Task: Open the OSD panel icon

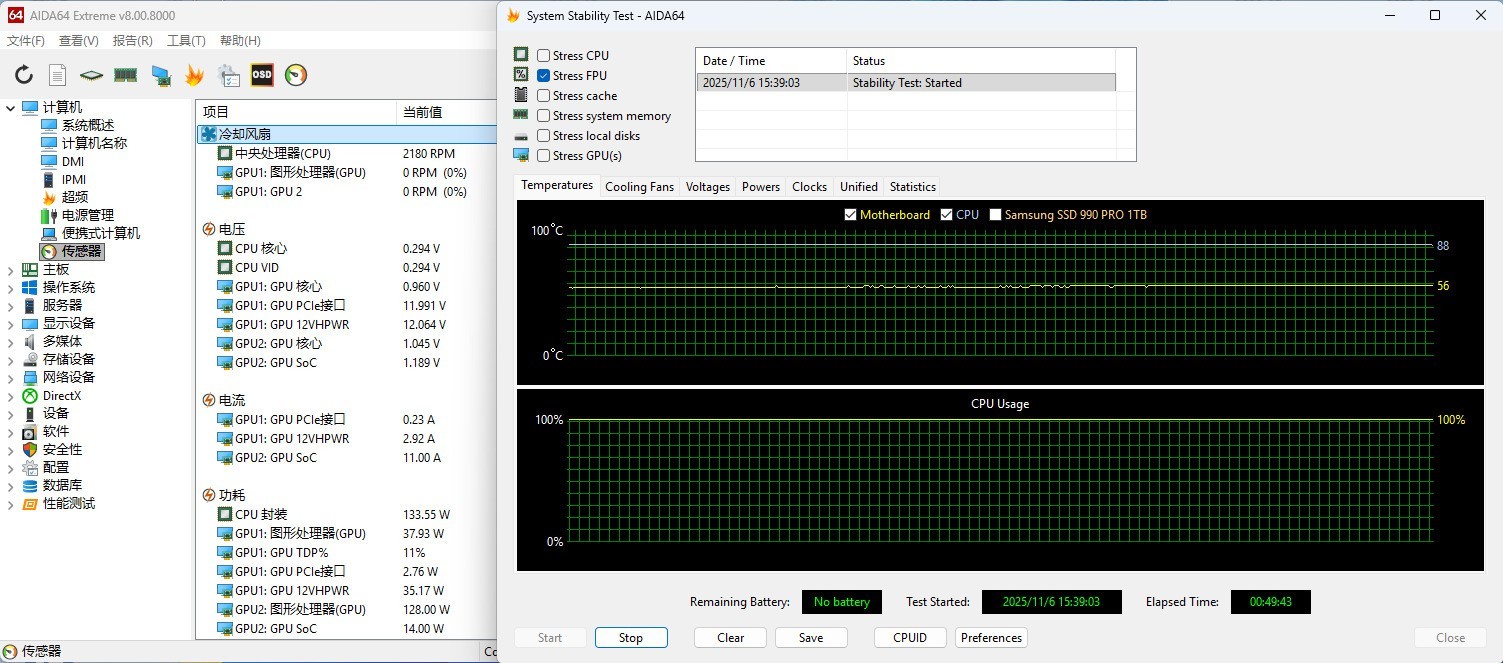Action: (261, 75)
